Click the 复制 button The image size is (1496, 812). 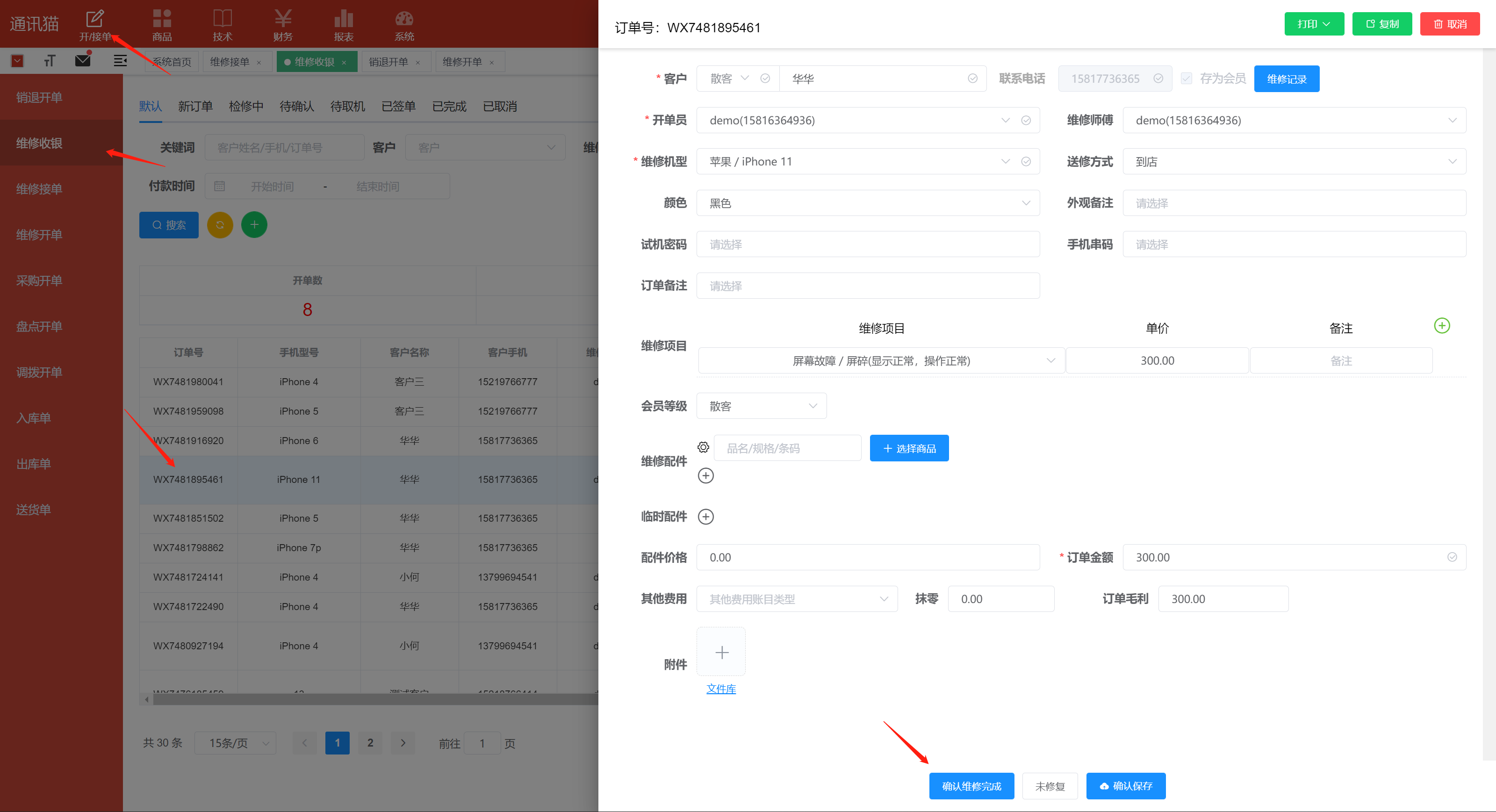(1382, 24)
